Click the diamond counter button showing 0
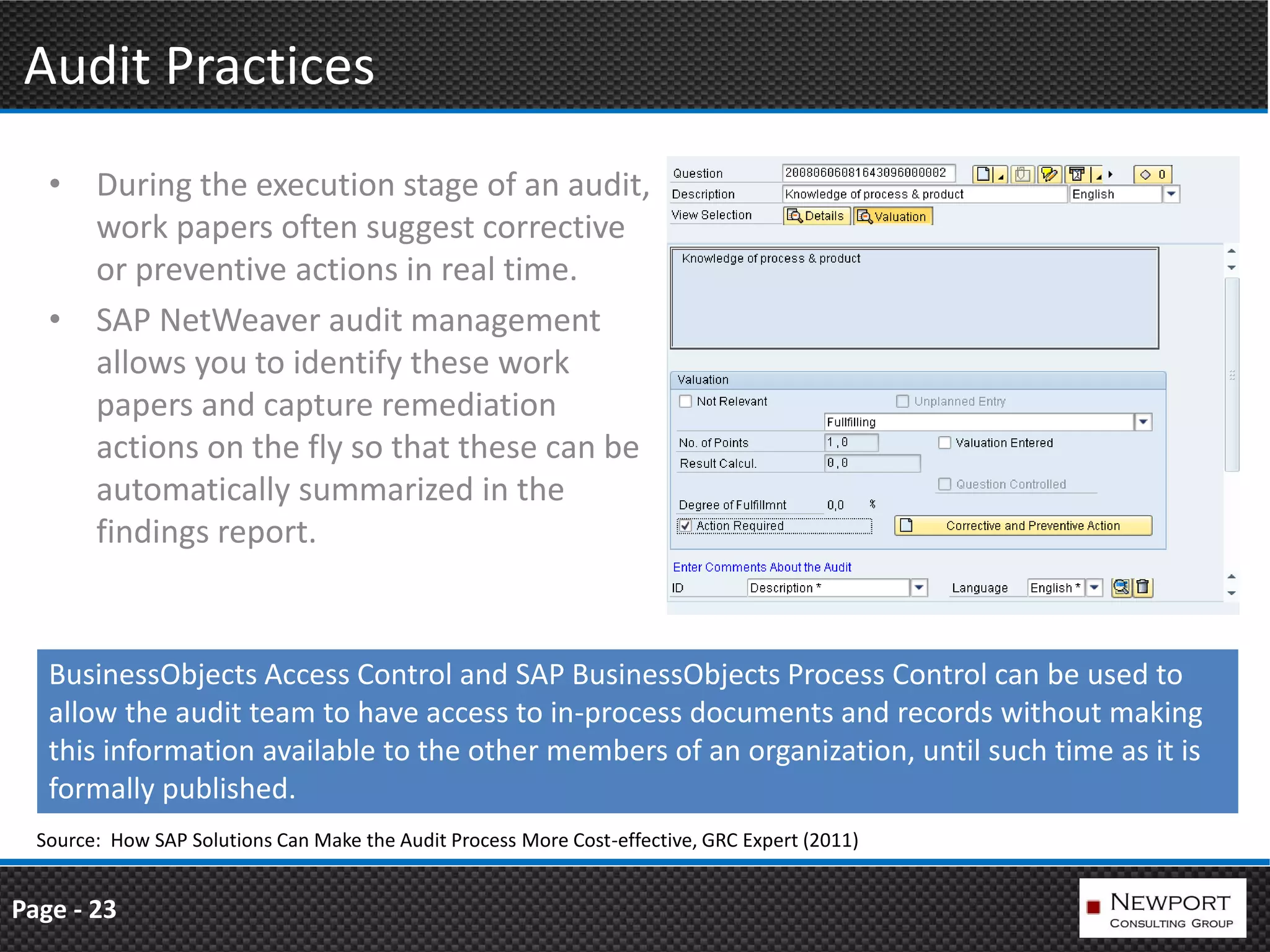 [1153, 175]
